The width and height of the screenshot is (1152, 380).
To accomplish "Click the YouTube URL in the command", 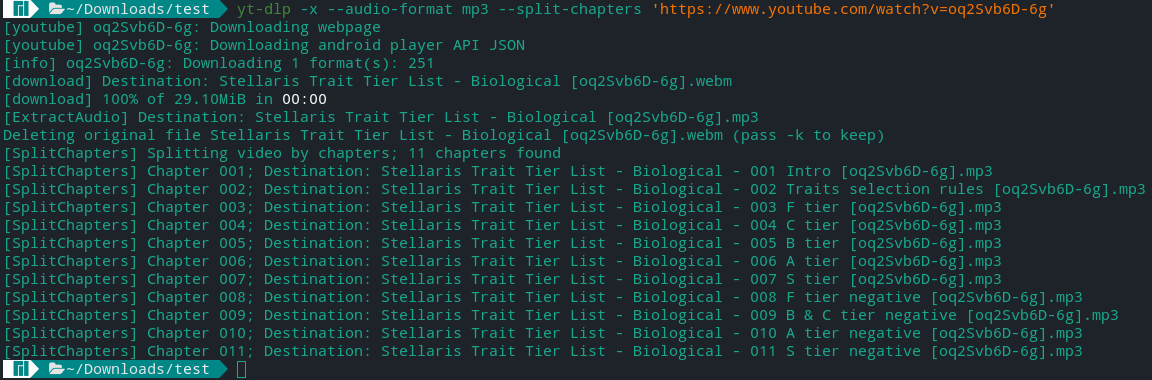I will [x=853, y=10].
